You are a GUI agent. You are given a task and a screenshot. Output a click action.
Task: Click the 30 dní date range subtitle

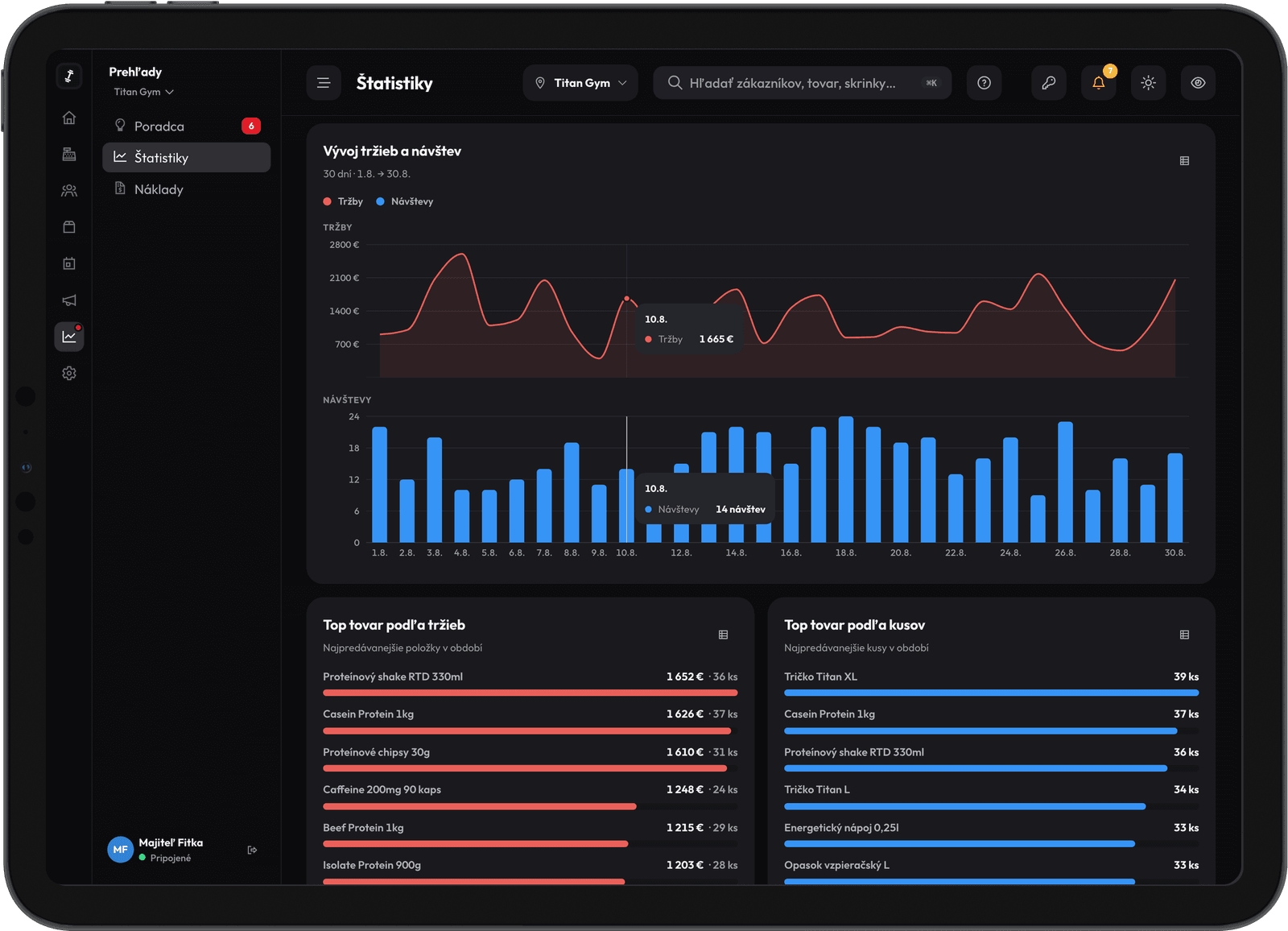[x=367, y=174]
